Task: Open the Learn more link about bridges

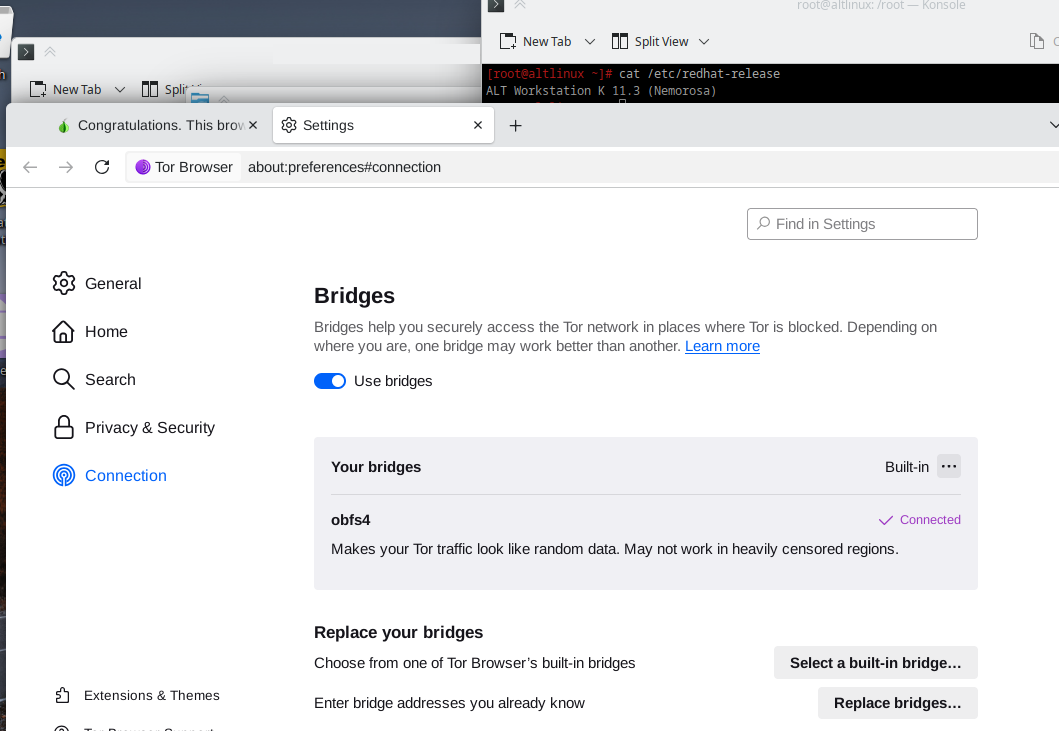Action: point(722,346)
